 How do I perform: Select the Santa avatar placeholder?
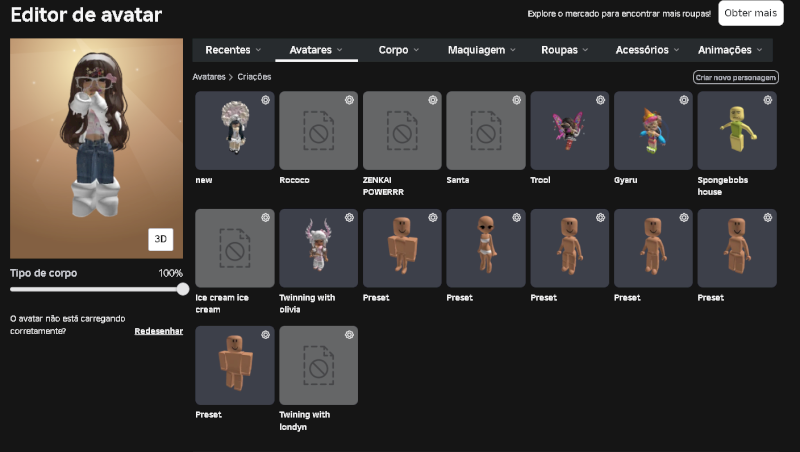pos(486,131)
